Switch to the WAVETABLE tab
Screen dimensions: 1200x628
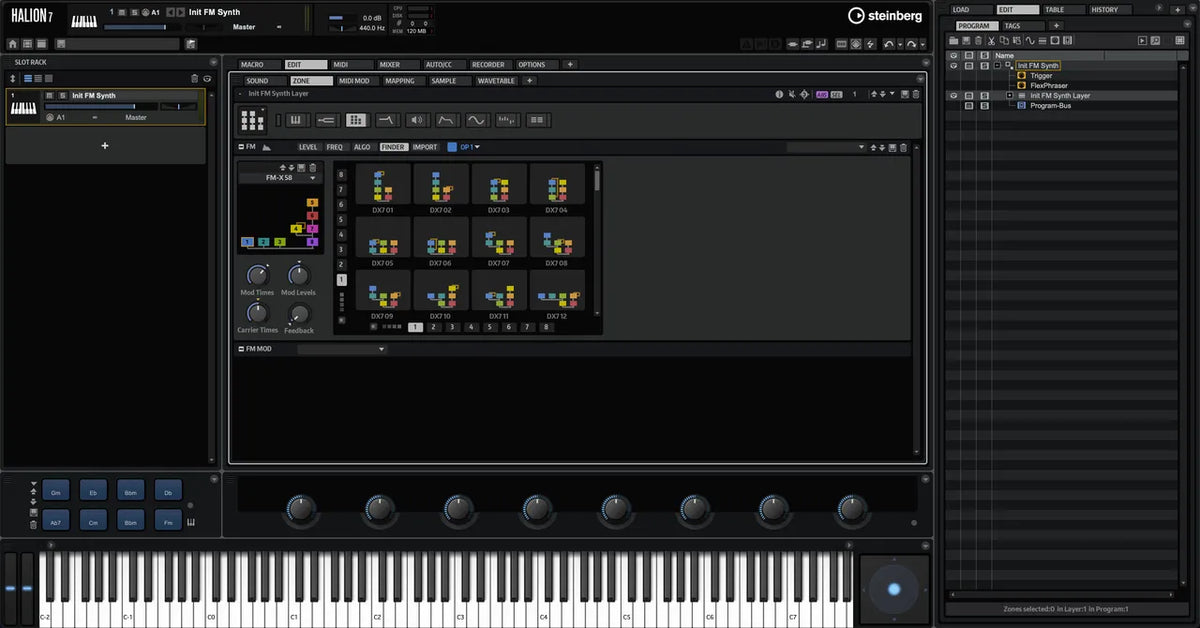(x=496, y=81)
